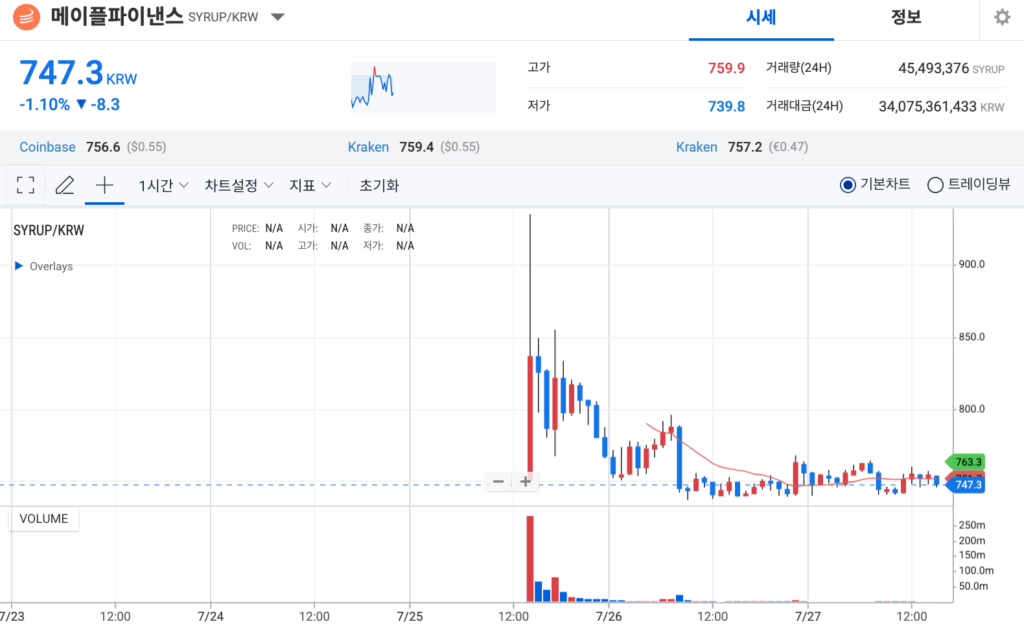Open the Coinbase price link
This screenshot has height=626, width=1024.
point(47,147)
